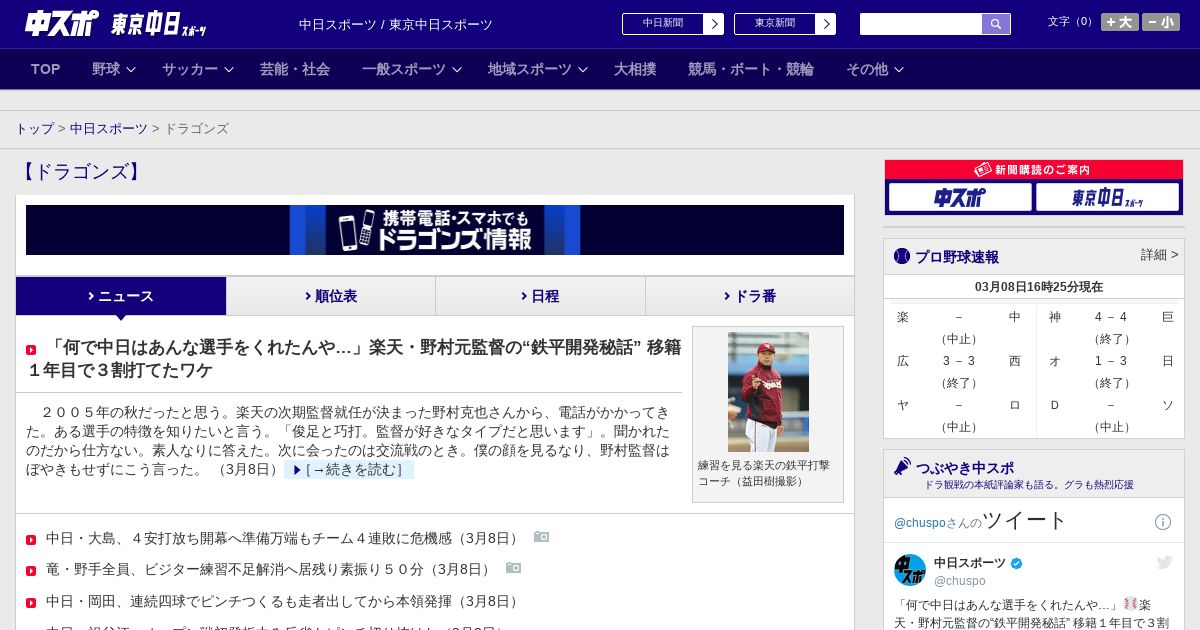Click 中日スポーツ breadcrumb link
The width and height of the screenshot is (1200, 630).
coord(109,129)
